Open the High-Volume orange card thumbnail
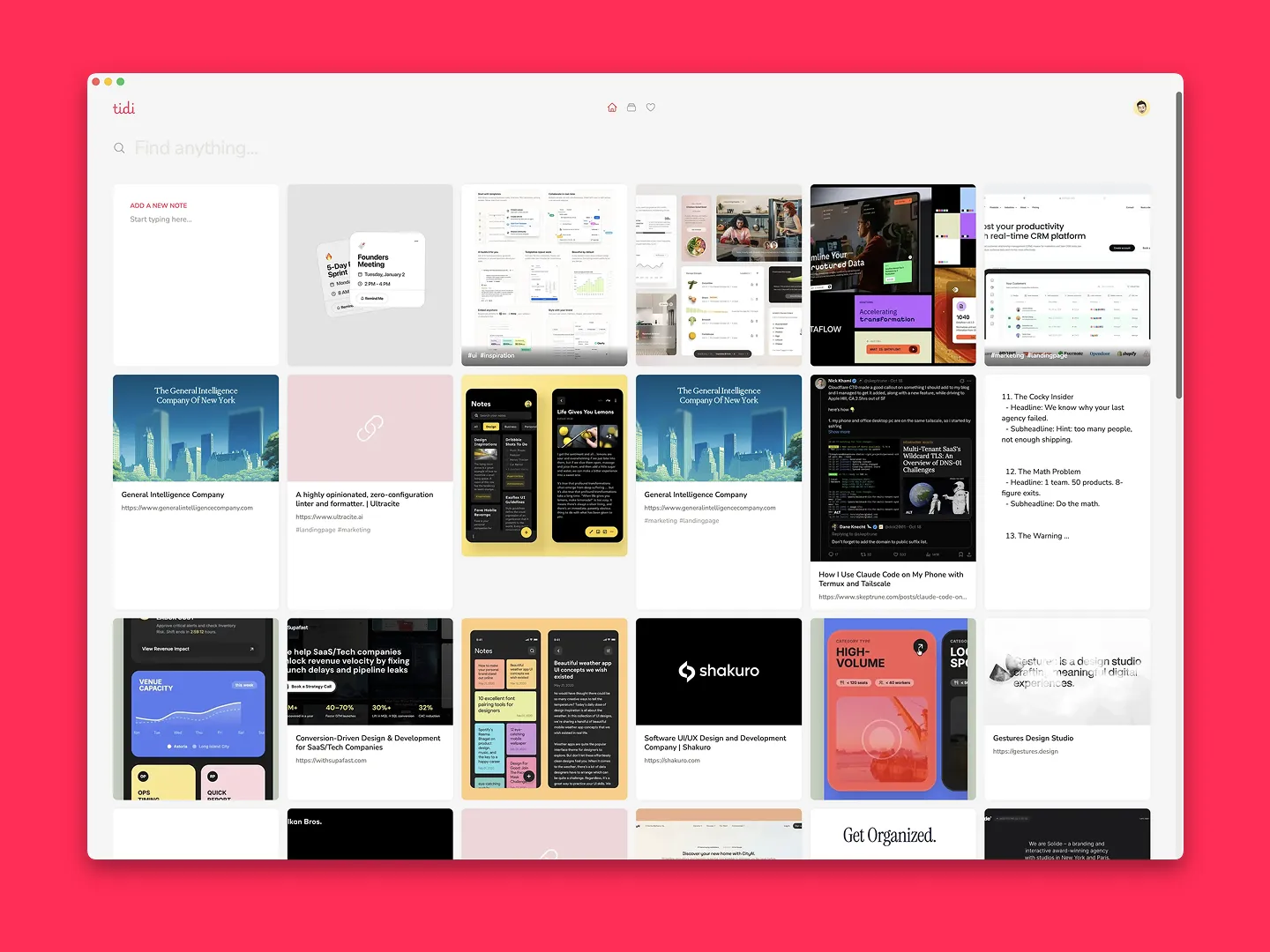The height and width of the screenshot is (952, 1270). tap(893, 709)
